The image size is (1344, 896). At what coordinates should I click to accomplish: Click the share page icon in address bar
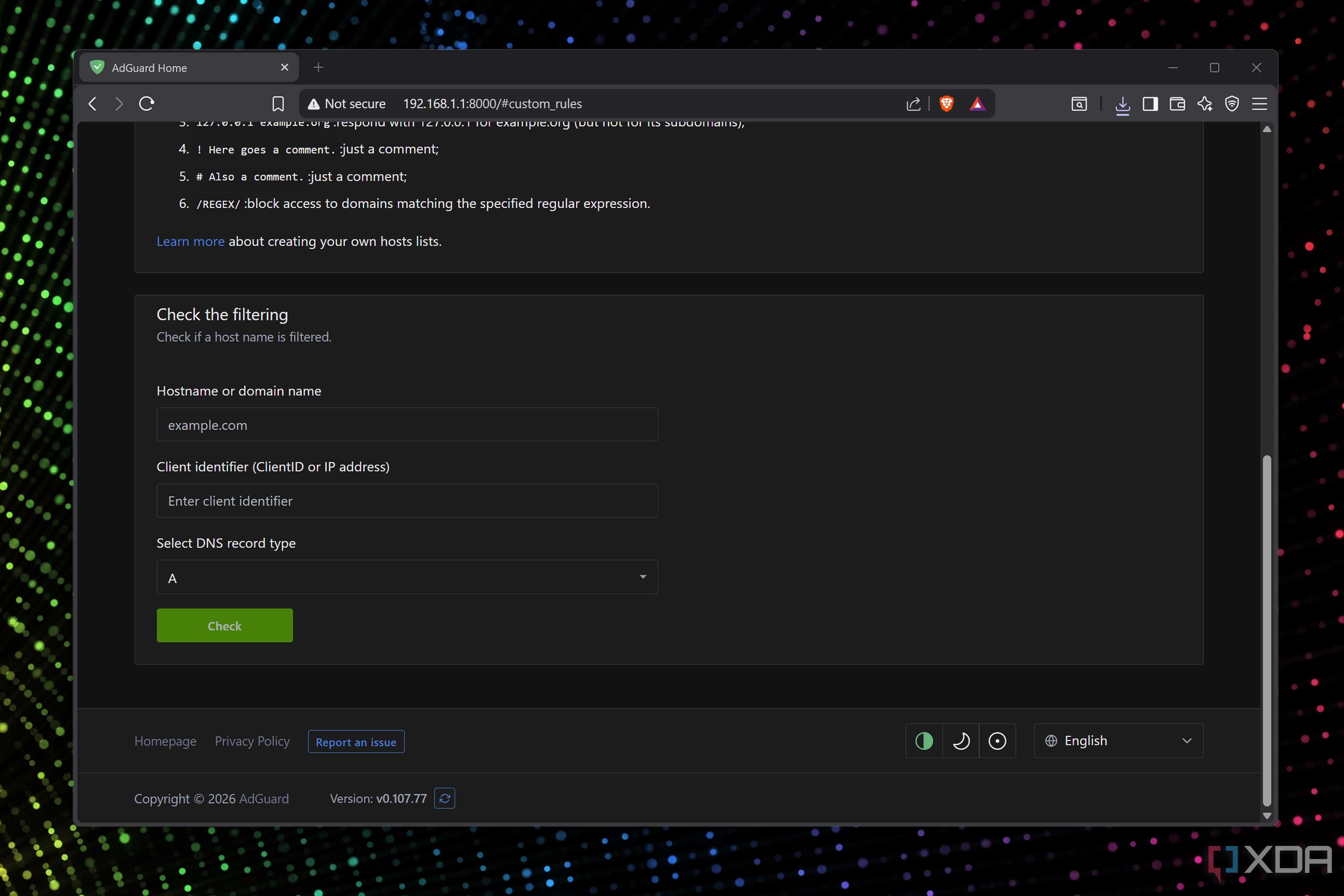913,103
